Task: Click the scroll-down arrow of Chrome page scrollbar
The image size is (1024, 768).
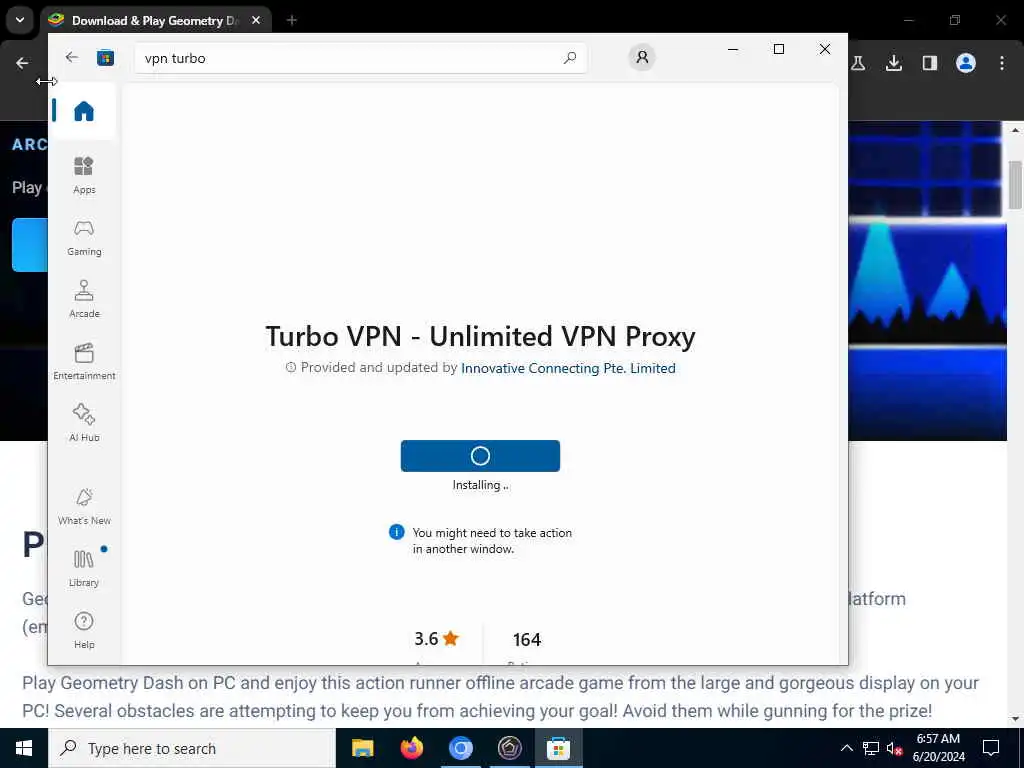Action: (1015, 720)
